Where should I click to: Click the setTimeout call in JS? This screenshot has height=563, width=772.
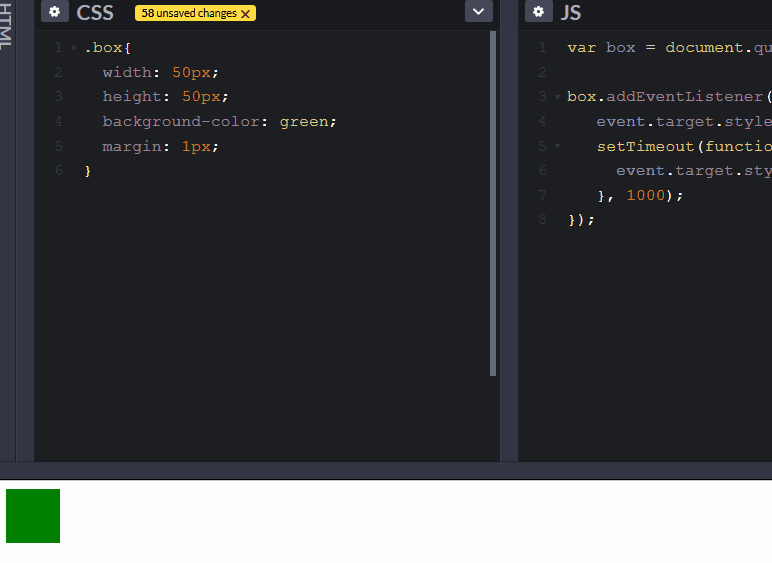645,146
